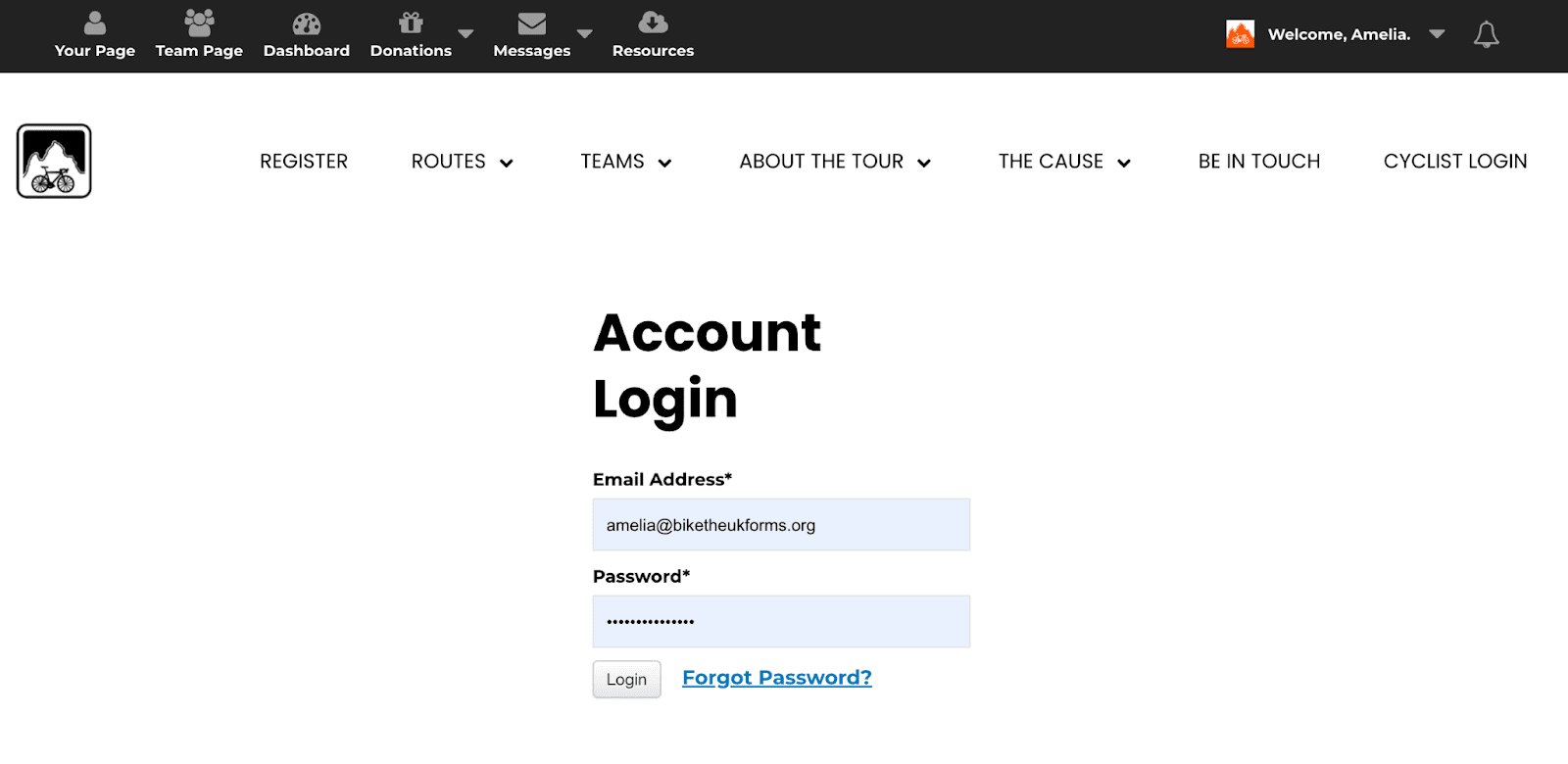
Task: Open the Welcome, Amelia account dropdown
Action: point(1437,34)
